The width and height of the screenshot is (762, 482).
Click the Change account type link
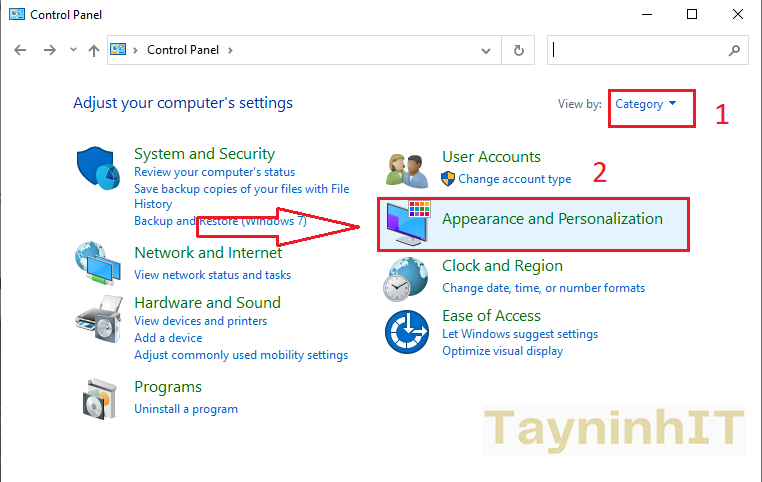point(514,179)
